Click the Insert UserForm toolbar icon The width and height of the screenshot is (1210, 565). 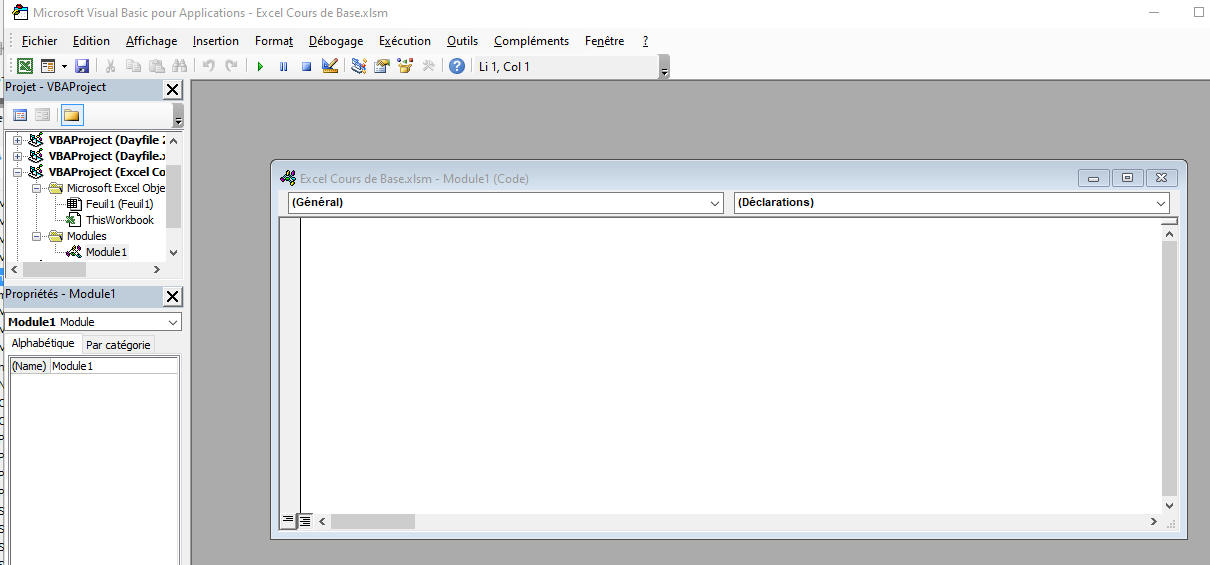click(x=47, y=66)
